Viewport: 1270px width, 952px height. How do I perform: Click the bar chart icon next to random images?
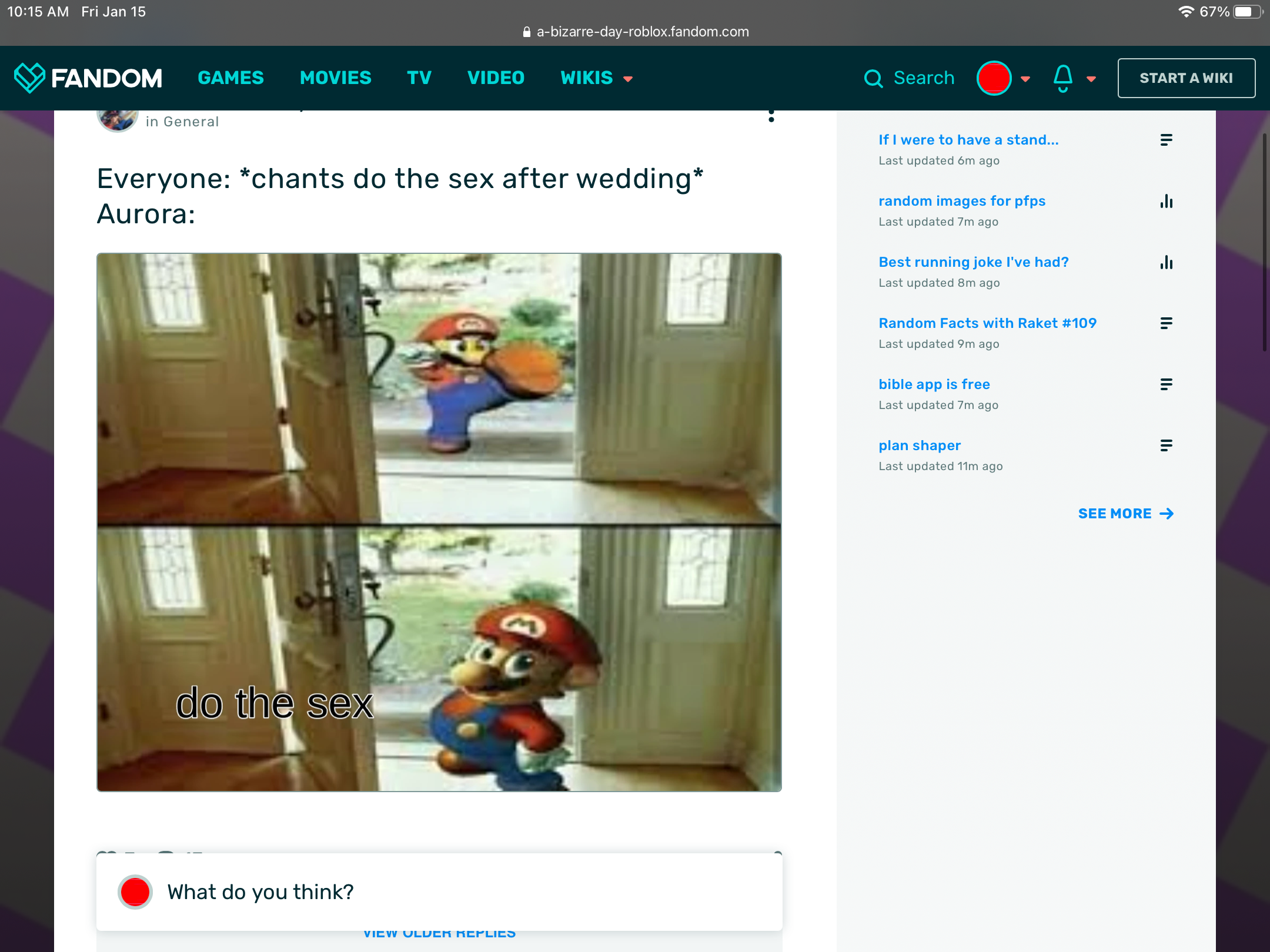click(x=1166, y=201)
